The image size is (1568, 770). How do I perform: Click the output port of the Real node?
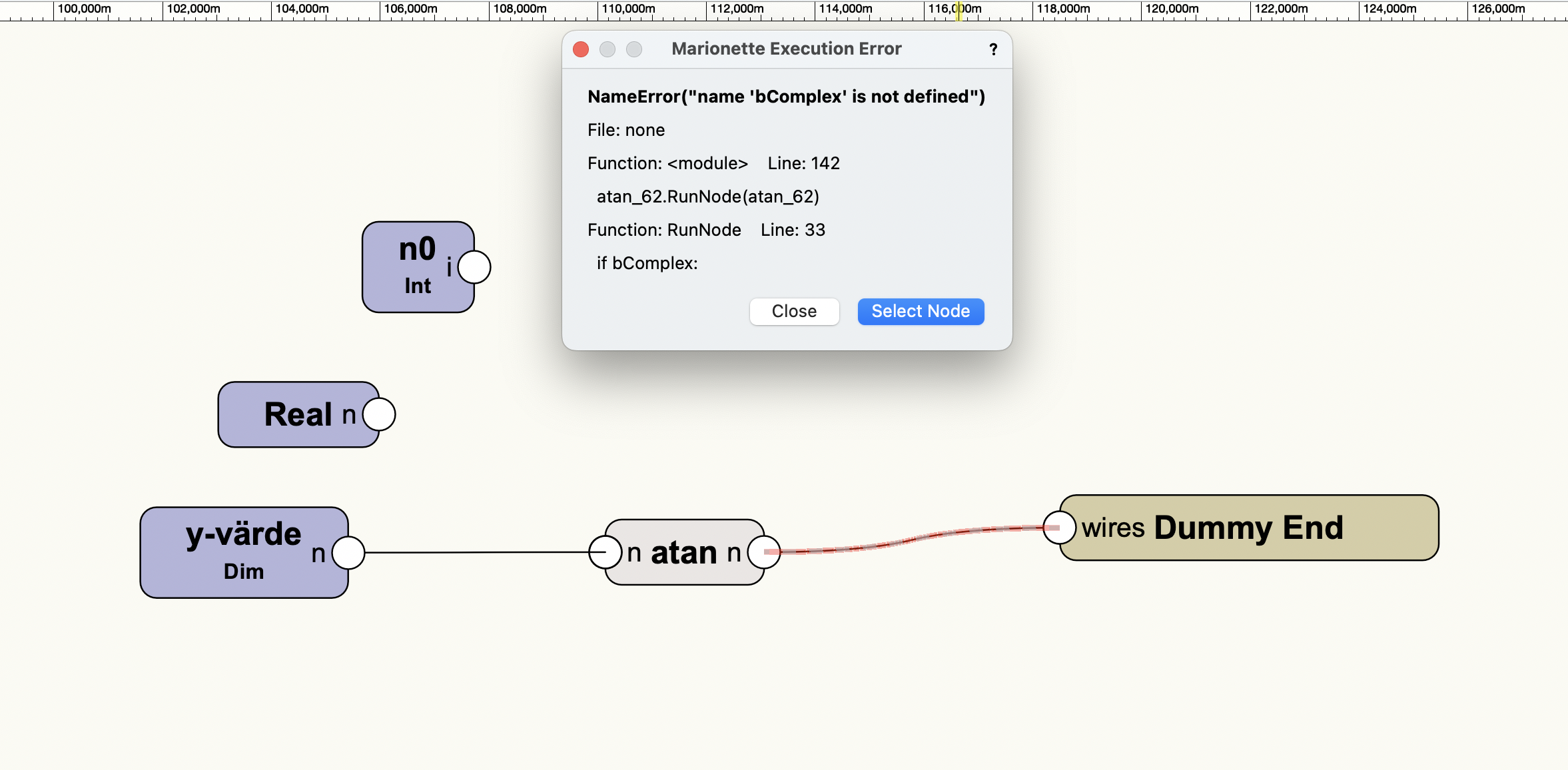pos(378,414)
